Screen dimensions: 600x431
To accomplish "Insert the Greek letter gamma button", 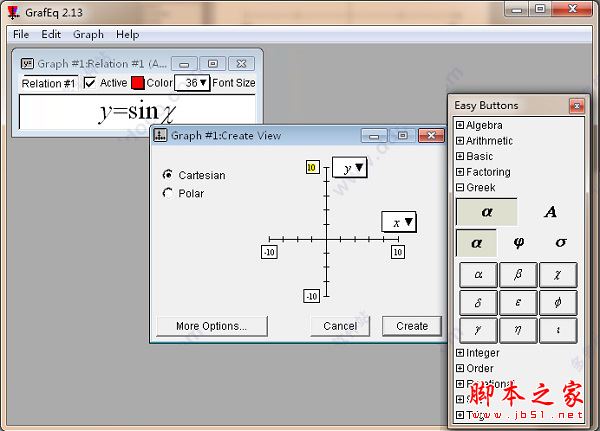I will [x=478, y=330].
